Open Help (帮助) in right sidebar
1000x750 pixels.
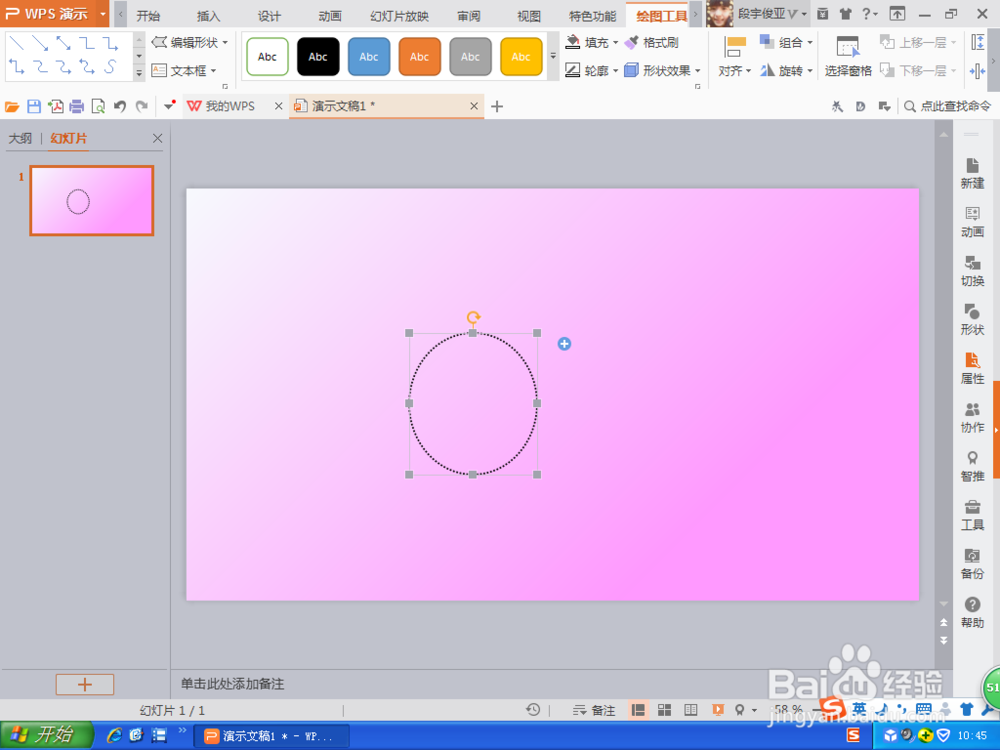click(x=972, y=613)
